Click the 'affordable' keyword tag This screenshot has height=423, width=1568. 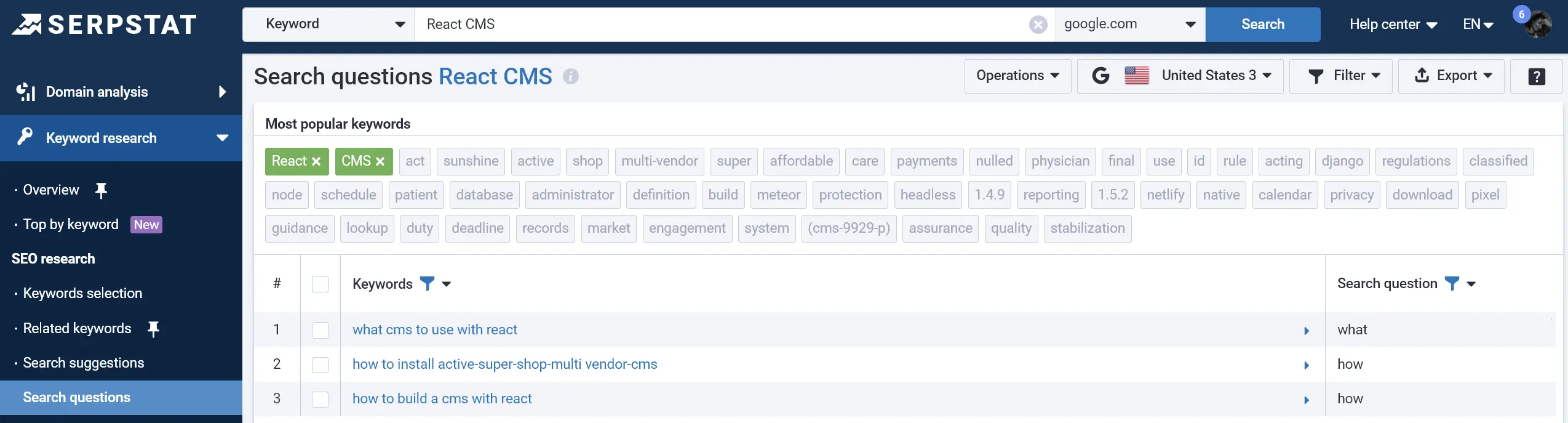pos(802,161)
